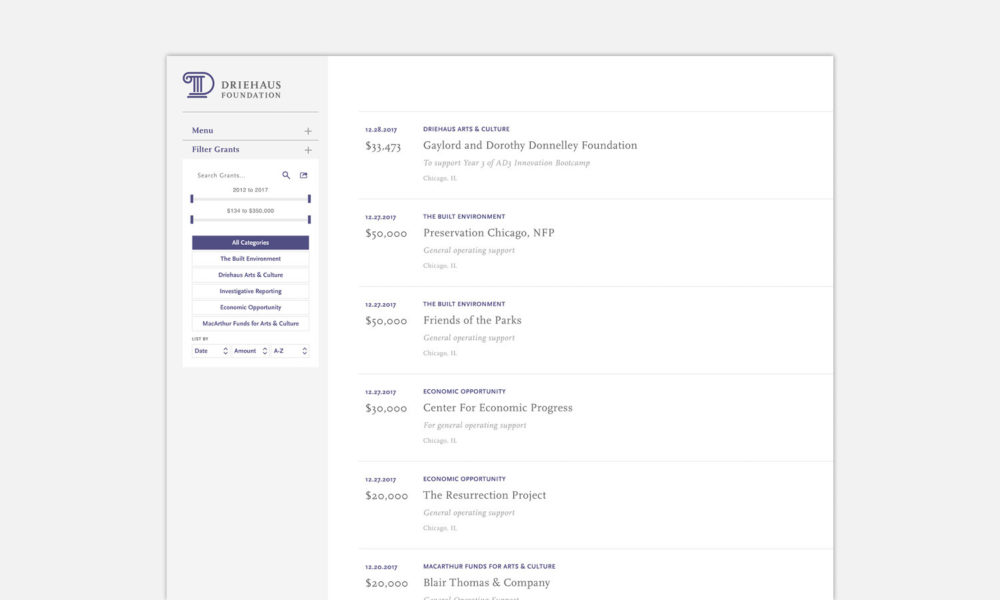Click the Menu header label
This screenshot has width=1000, height=600.
pyautogui.click(x=202, y=130)
